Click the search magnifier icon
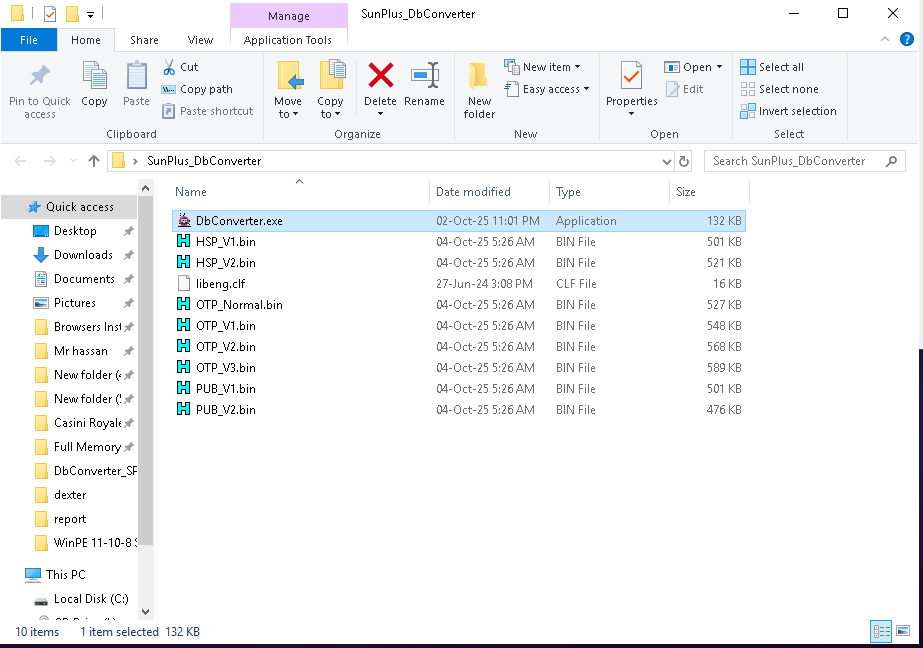This screenshot has width=923, height=648. pos(891,161)
